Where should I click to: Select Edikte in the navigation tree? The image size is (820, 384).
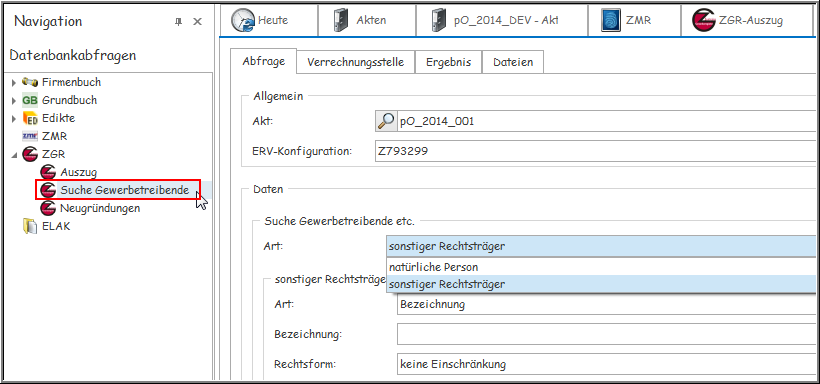point(59,118)
